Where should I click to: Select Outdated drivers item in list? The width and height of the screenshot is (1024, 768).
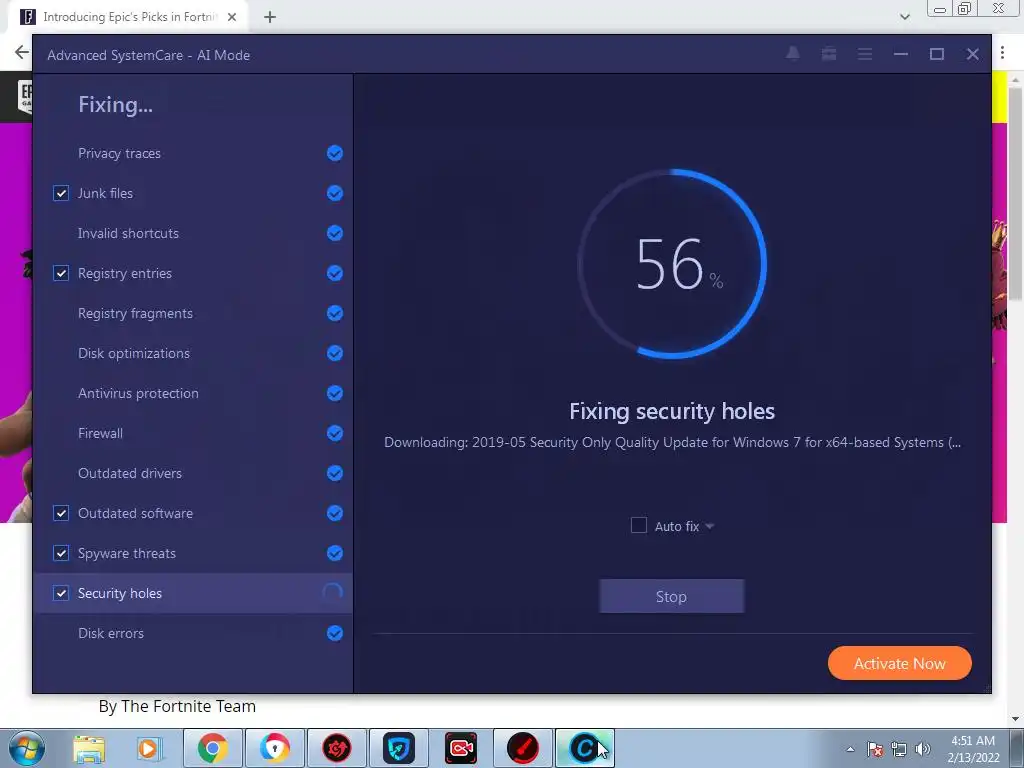193,473
